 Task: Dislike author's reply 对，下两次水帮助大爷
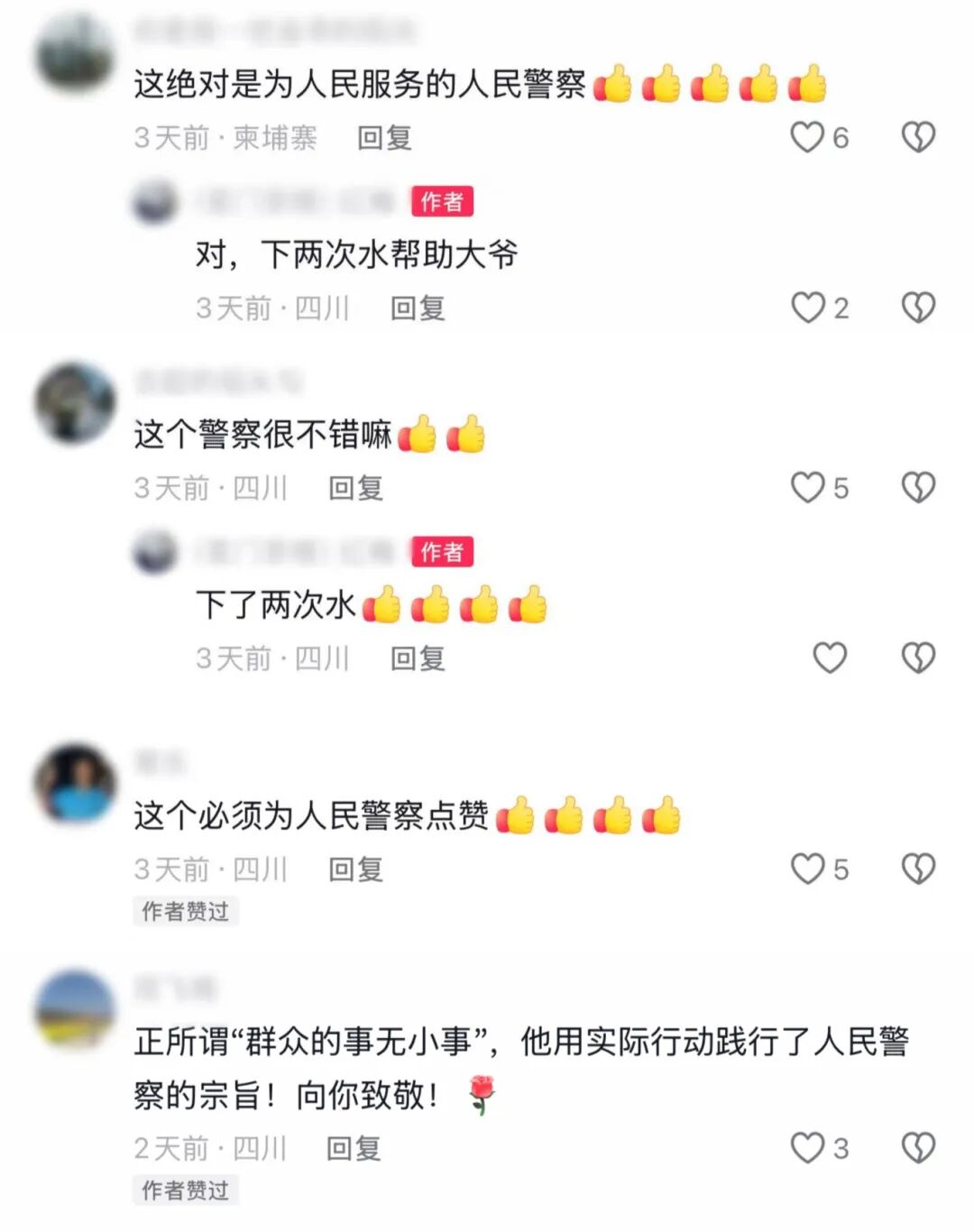point(918,308)
